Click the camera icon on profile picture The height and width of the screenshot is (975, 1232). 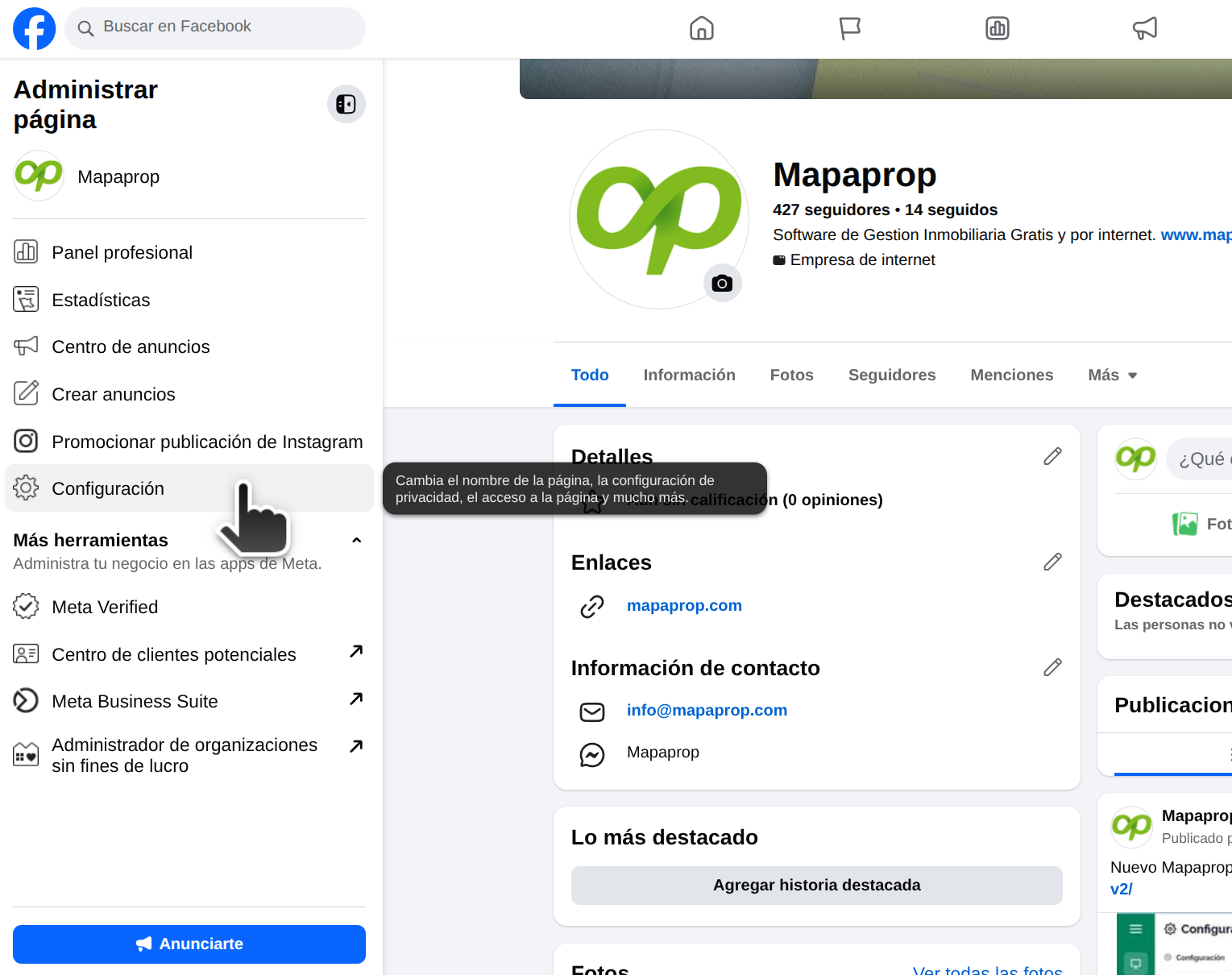tap(723, 283)
